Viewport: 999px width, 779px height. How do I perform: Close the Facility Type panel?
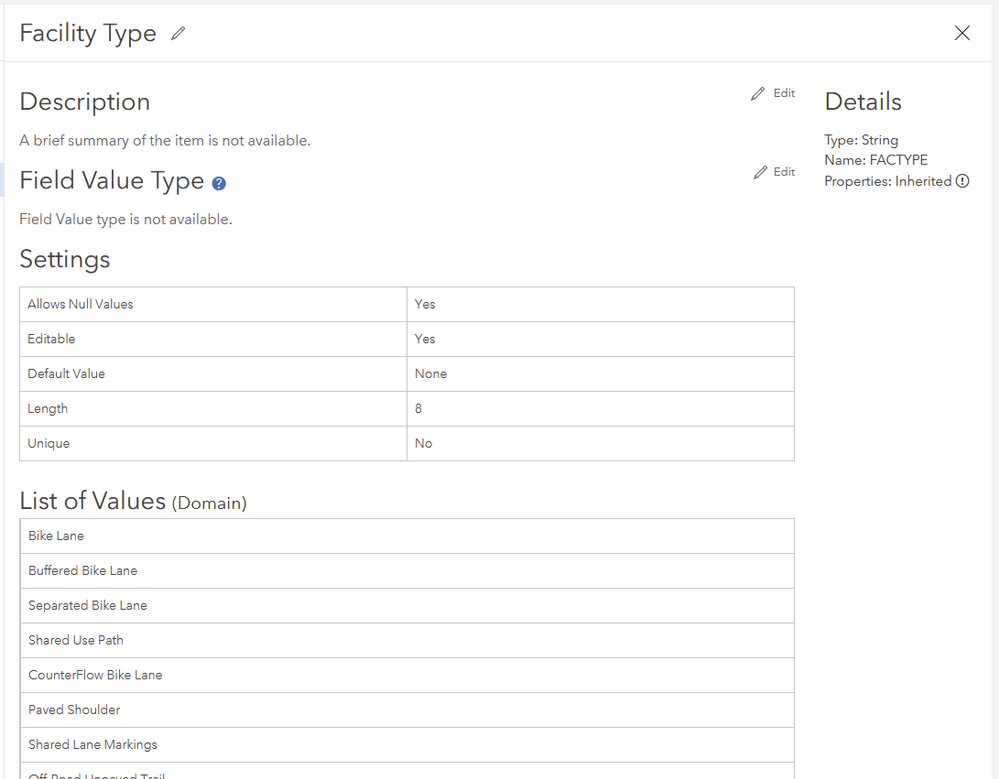(962, 33)
